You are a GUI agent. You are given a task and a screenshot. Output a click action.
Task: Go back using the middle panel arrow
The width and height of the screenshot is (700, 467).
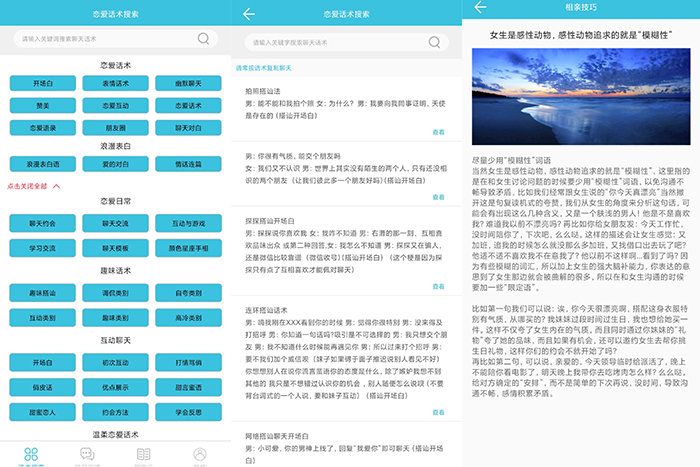tap(248, 14)
